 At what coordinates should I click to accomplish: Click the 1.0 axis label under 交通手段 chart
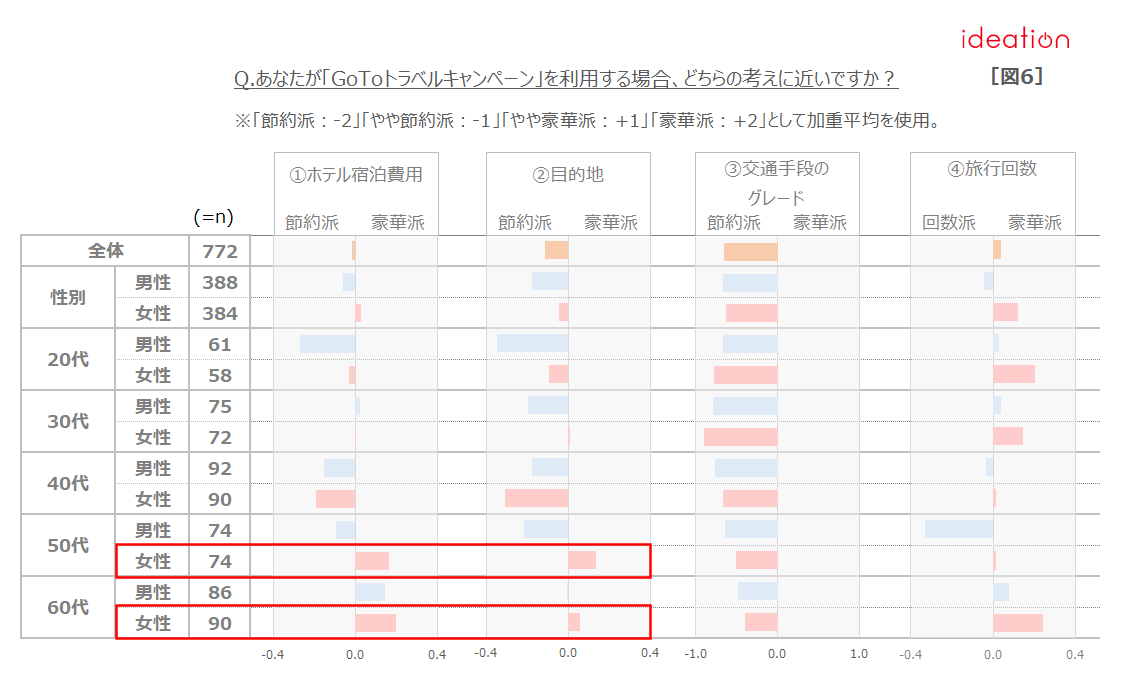859,654
